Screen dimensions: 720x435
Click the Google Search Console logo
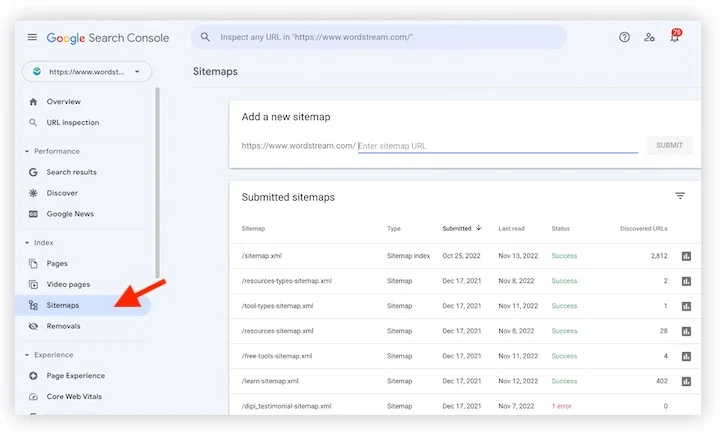pyautogui.click(x=107, y=38)
